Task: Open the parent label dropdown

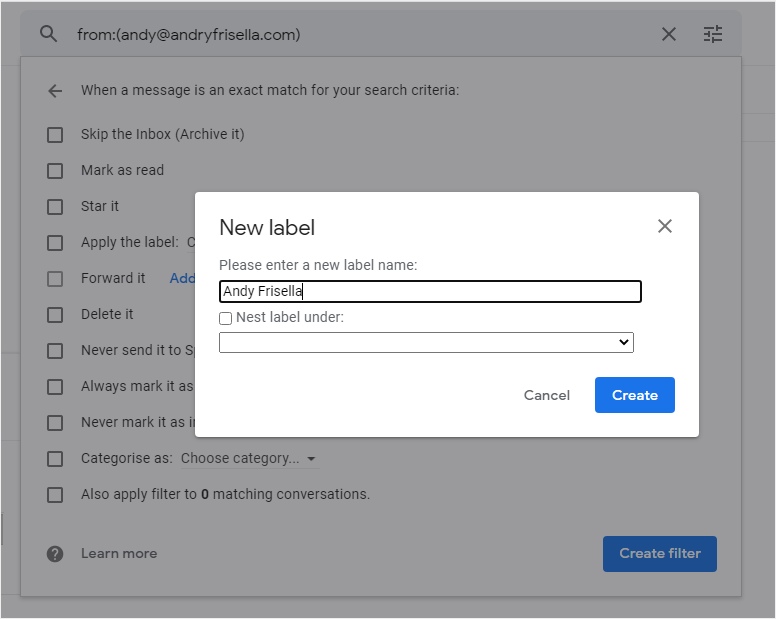Action: [x=426, y=342]
